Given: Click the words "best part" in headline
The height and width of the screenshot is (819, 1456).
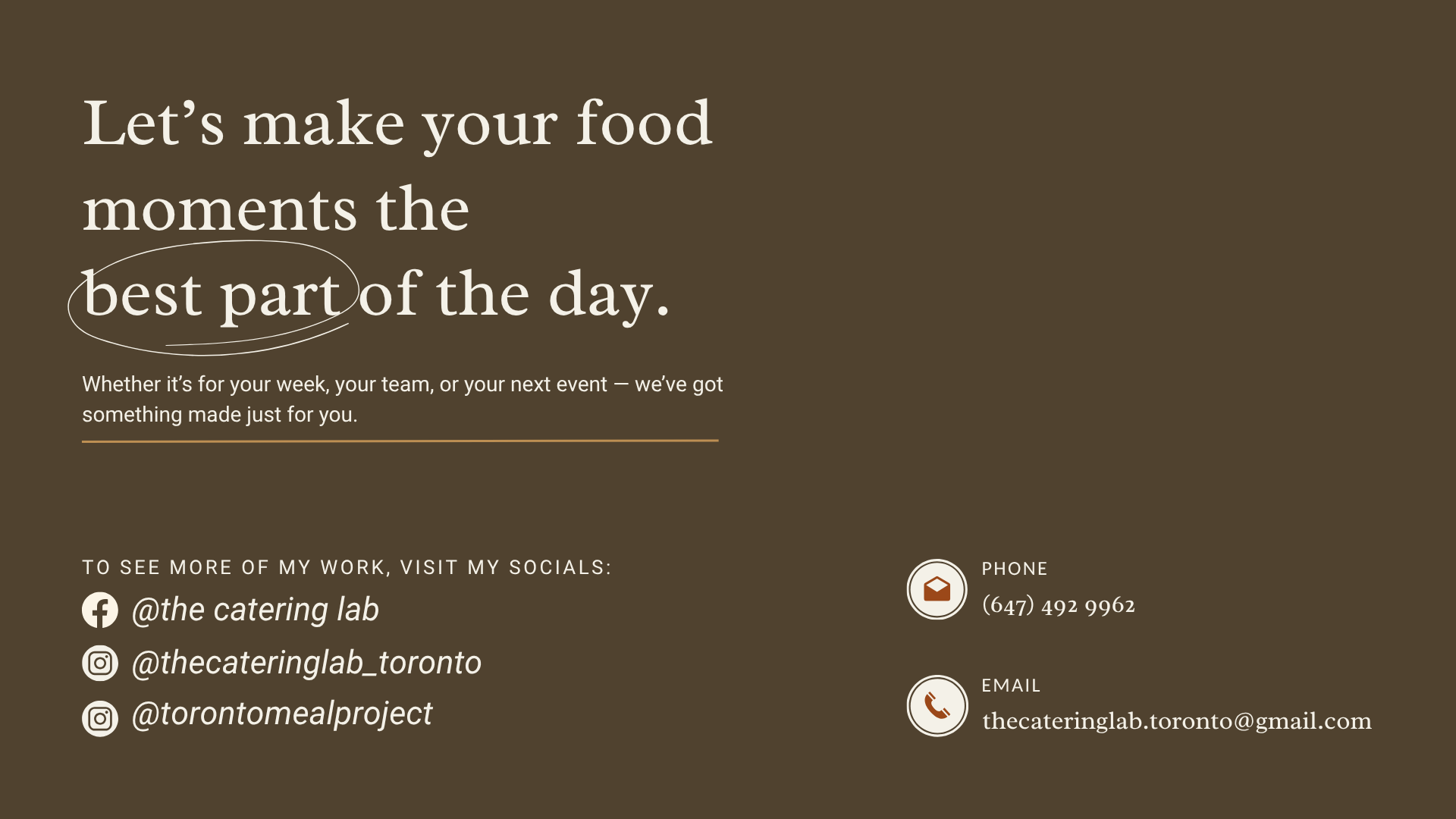Looking at the screenshot, I should tap(212, 296).
